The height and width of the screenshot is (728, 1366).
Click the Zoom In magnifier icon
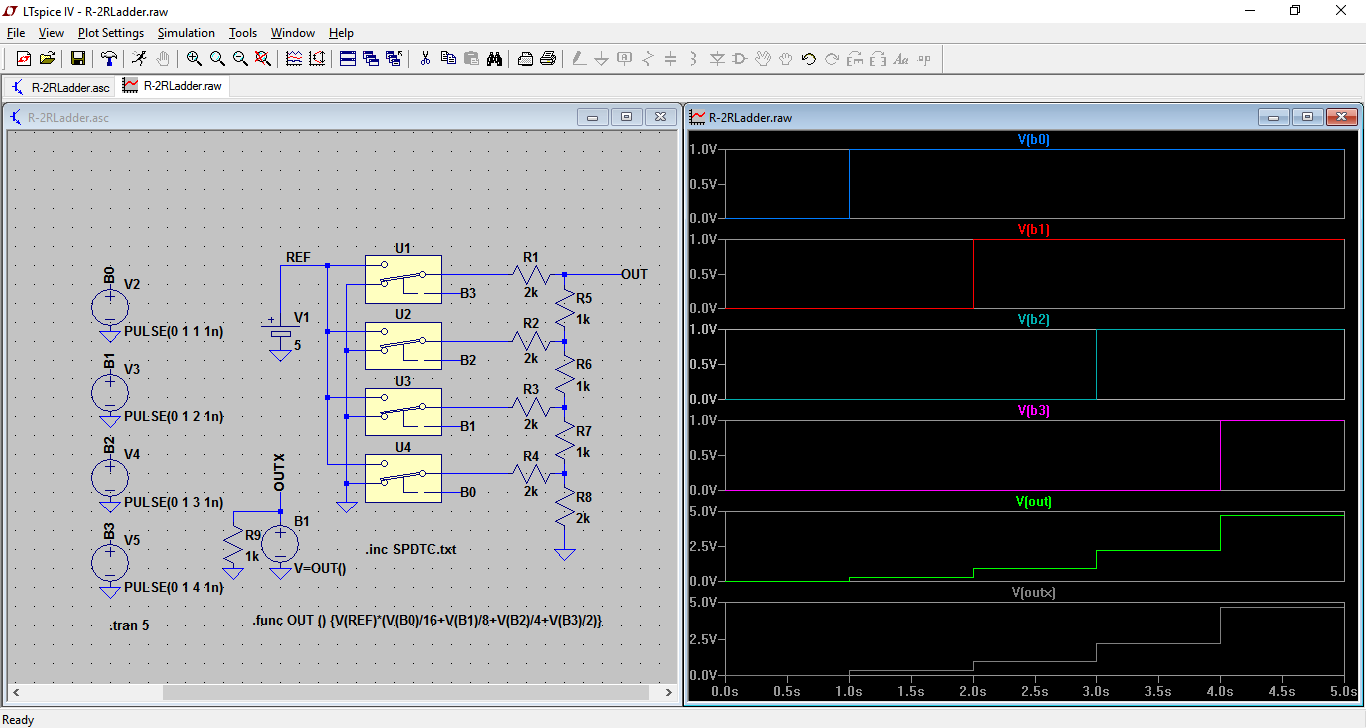(x=194, y=59)
